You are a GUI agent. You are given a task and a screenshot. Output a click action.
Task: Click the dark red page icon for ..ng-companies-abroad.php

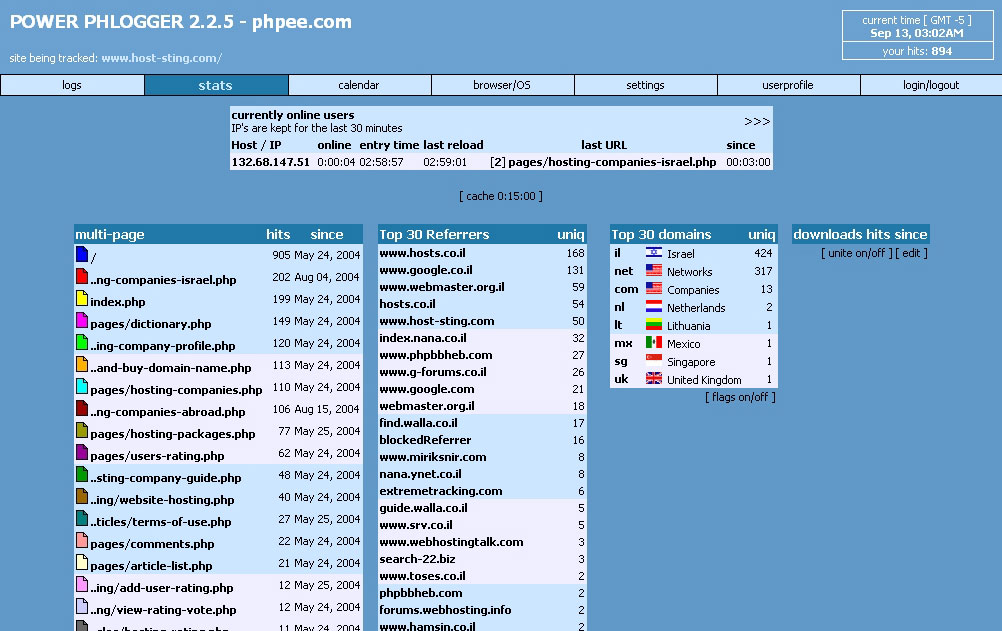pyautogui.click(x=82, y=409)
